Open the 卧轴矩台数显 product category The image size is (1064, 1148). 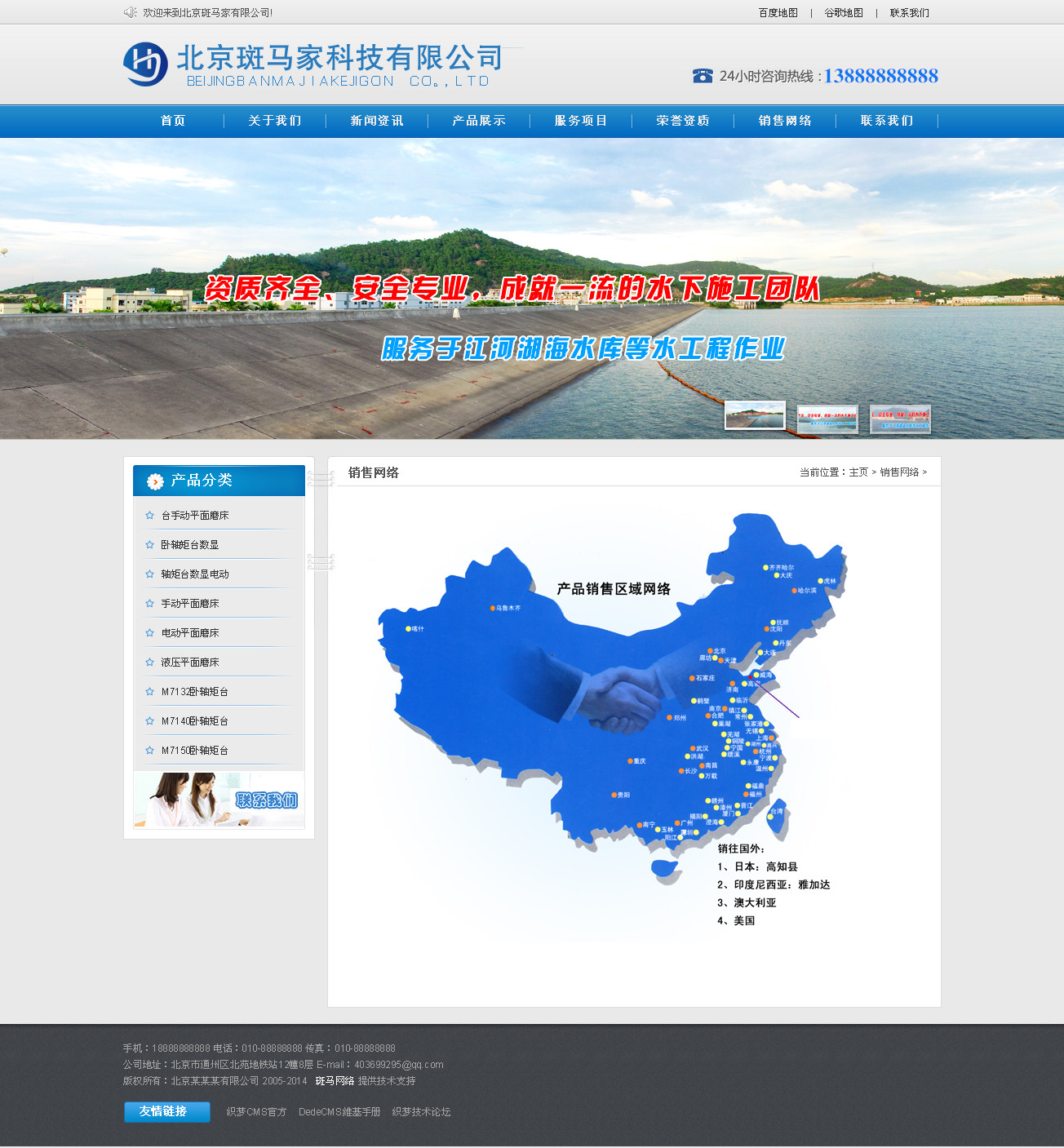[x=189, y=545]
